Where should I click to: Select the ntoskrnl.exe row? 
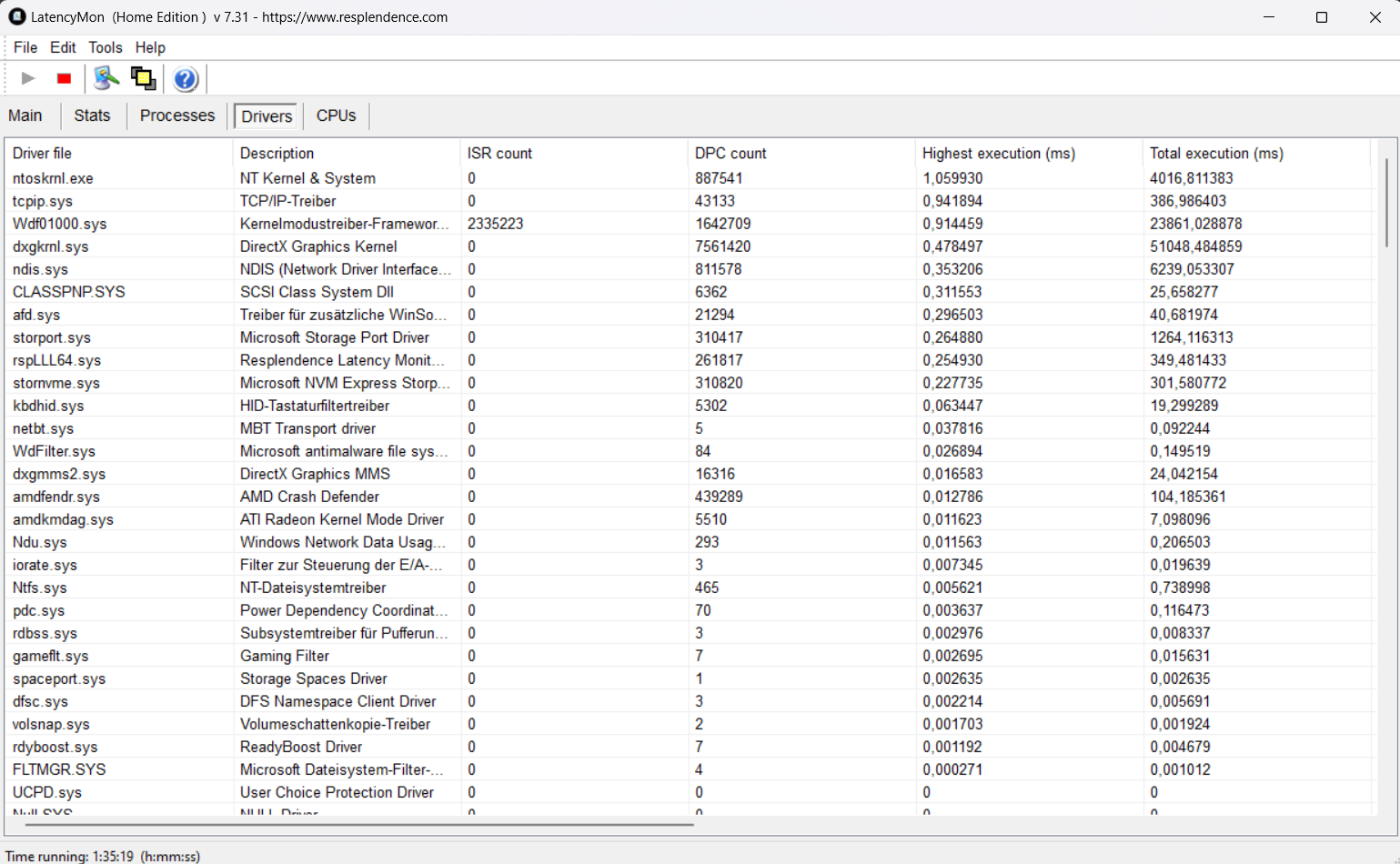coord(690,178)
